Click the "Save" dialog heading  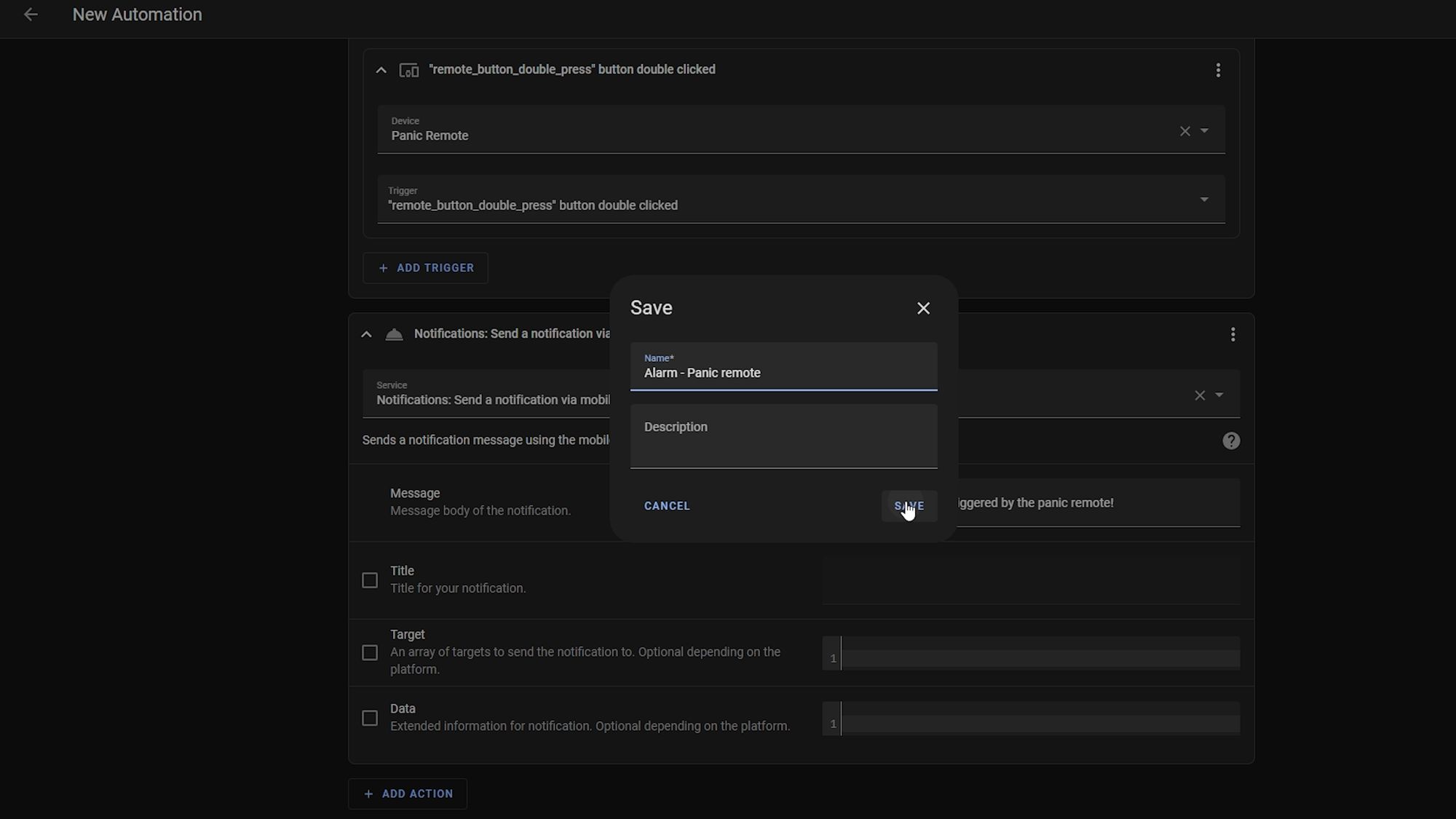651,308
